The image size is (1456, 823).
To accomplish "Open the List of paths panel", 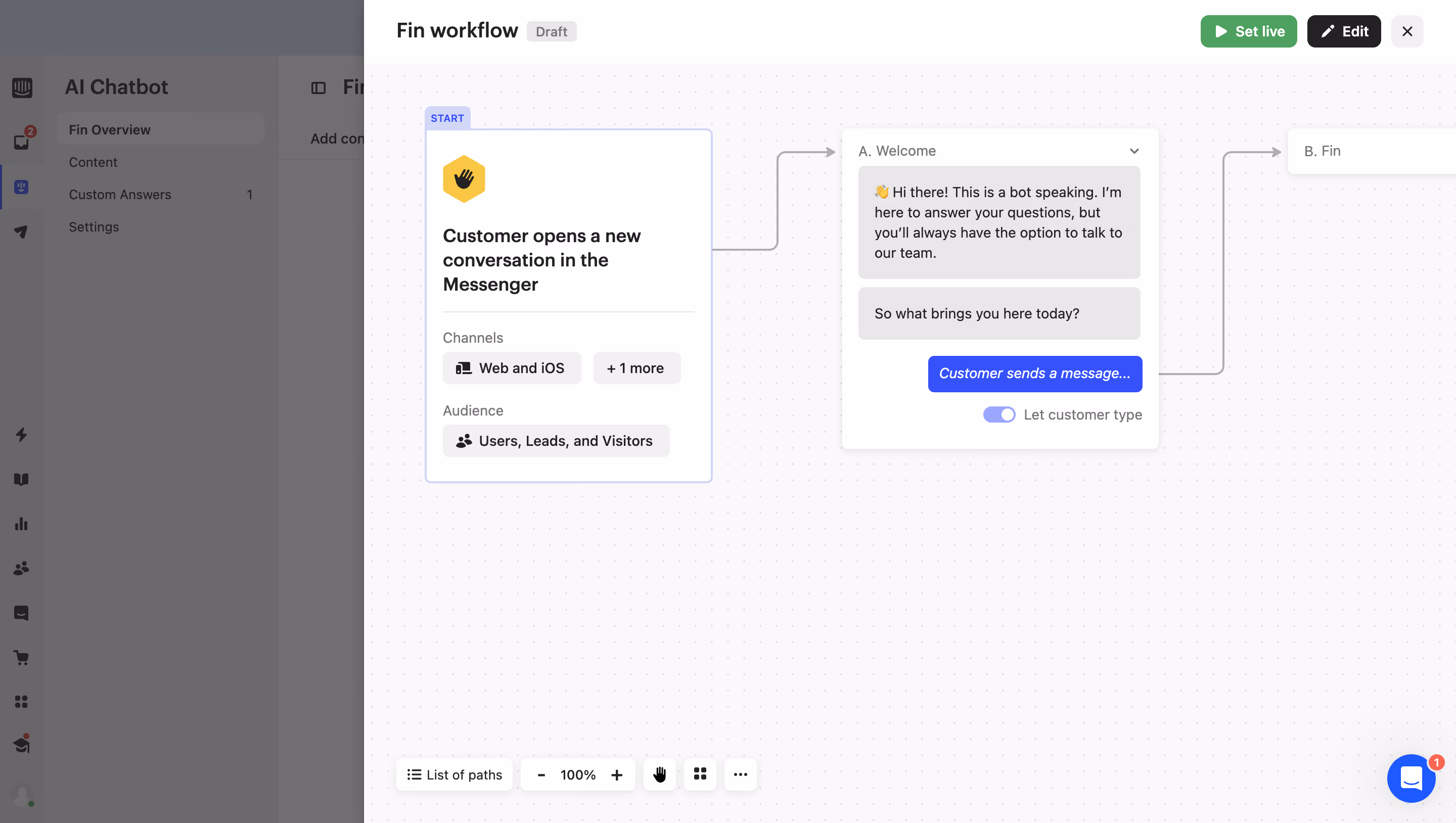I will pyautogui.click(x=454, y=774).
